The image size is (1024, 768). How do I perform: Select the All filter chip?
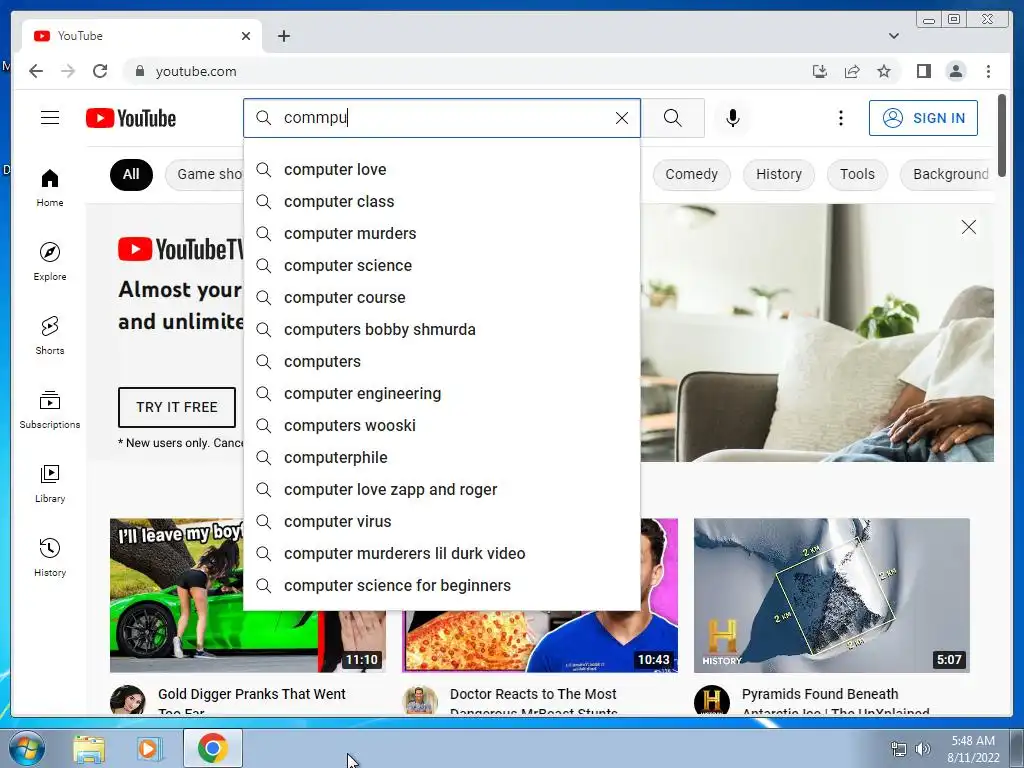pos(131,174)
